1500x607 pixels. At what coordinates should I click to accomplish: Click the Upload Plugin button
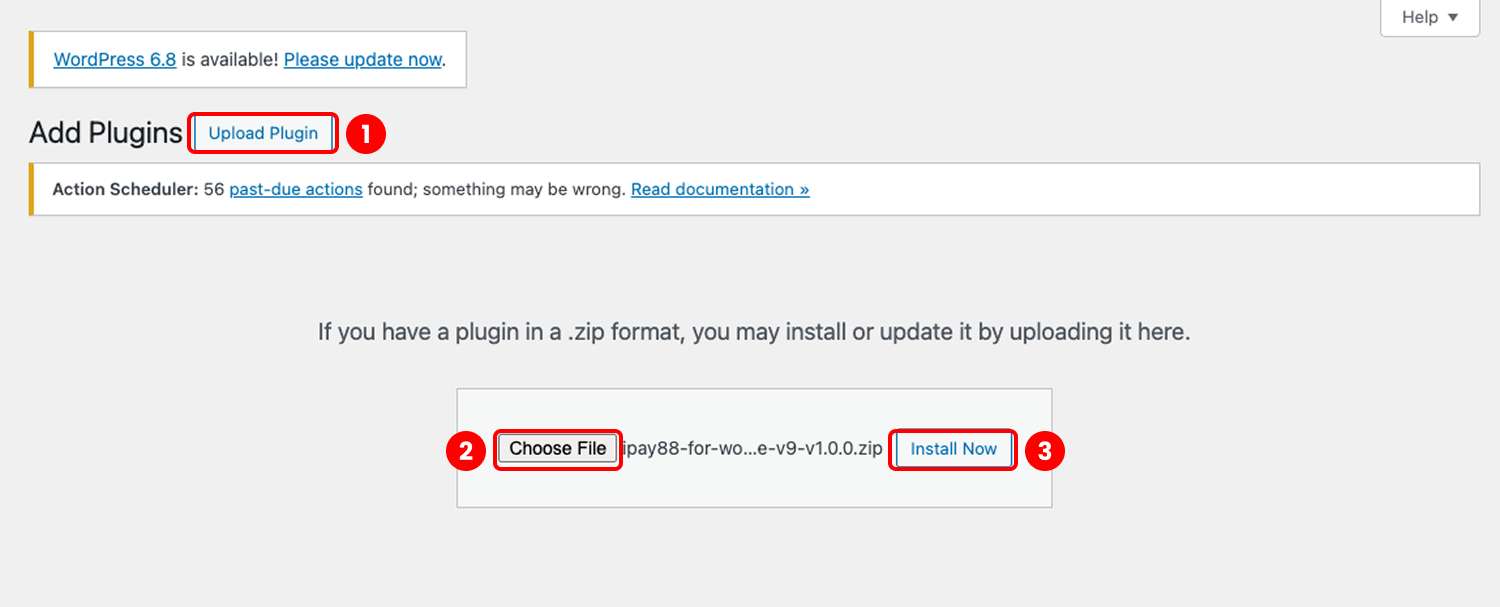263,133
